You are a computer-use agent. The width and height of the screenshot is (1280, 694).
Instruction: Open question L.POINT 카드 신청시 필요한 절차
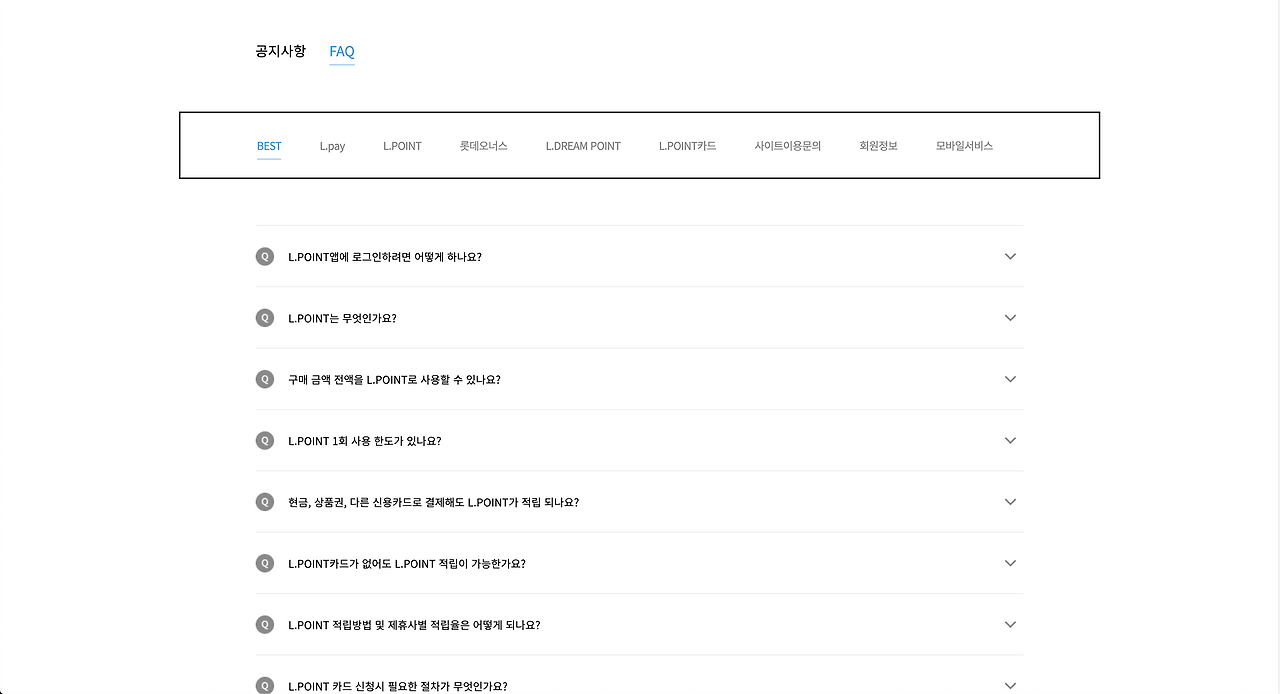point(398,686)
